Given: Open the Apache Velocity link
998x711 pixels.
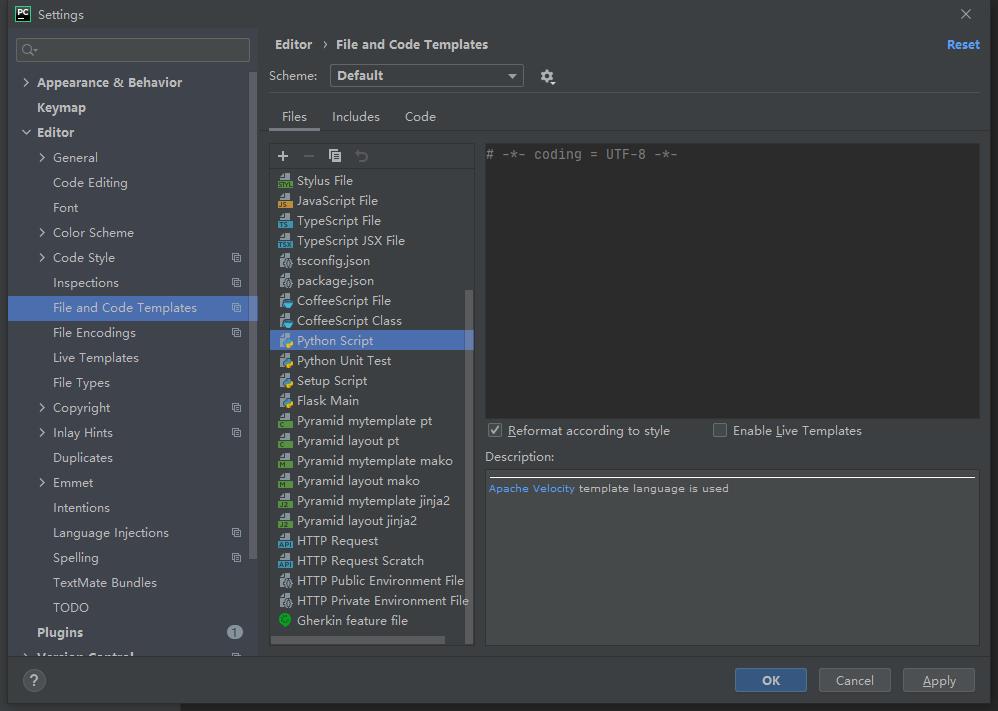Looking at the screenshot, I should tap(531, 489).
